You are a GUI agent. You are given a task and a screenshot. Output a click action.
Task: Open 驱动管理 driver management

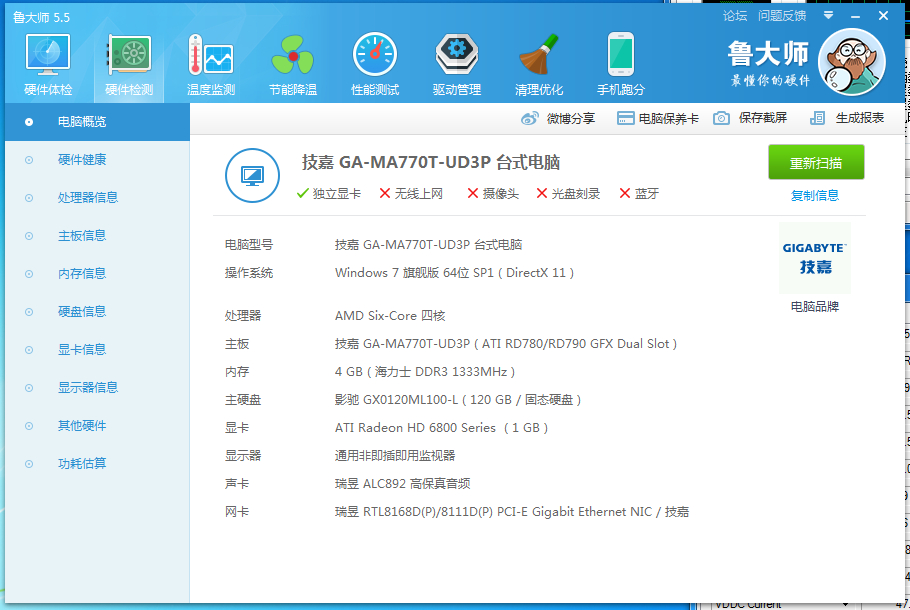coord(457,64)
